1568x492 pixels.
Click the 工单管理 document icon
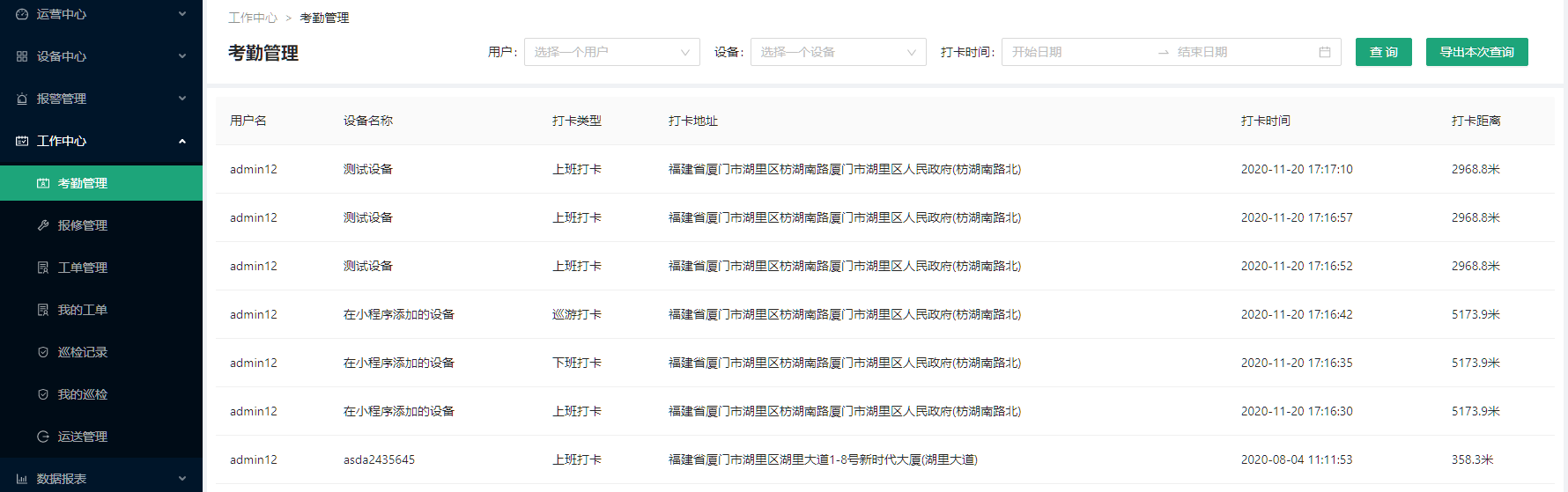tap(43, 268)
